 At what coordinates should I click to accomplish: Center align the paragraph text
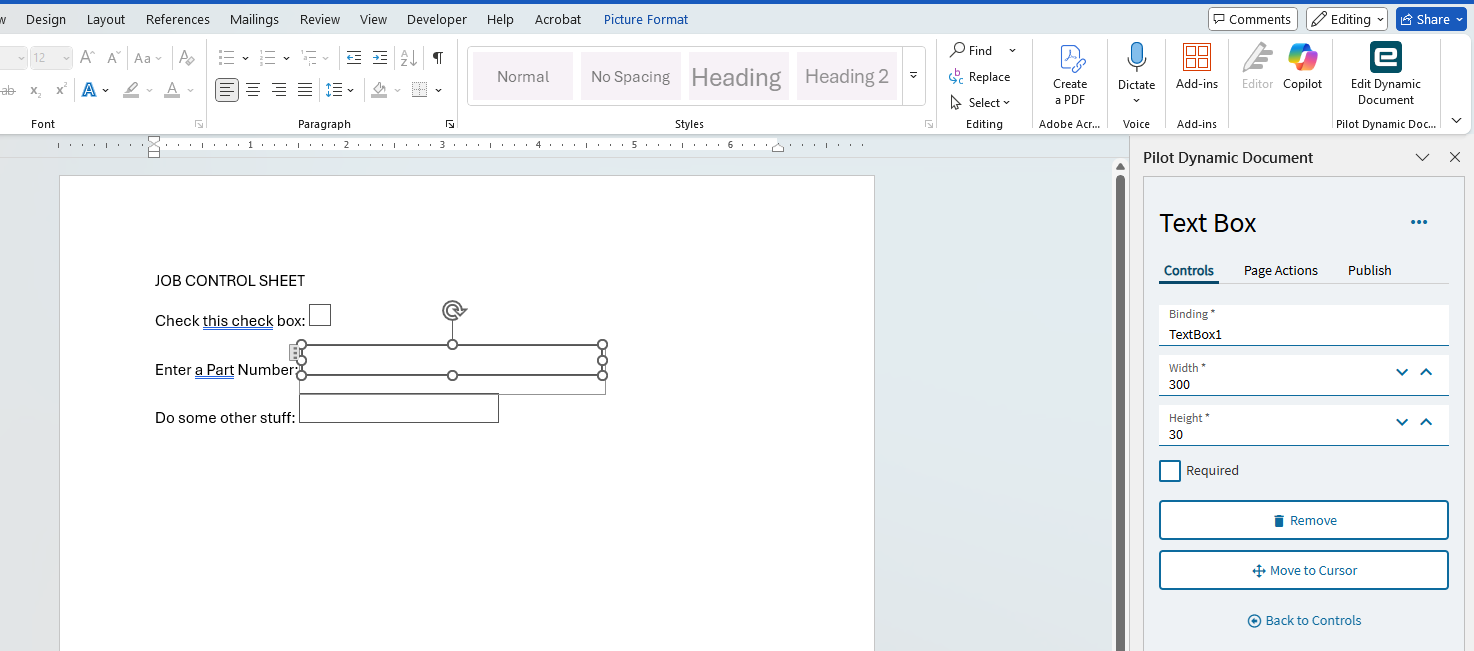253,90
